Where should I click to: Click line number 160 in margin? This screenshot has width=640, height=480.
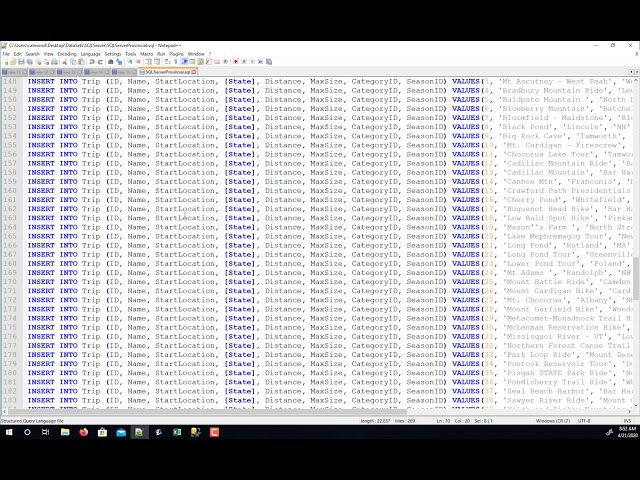(10, 191)
